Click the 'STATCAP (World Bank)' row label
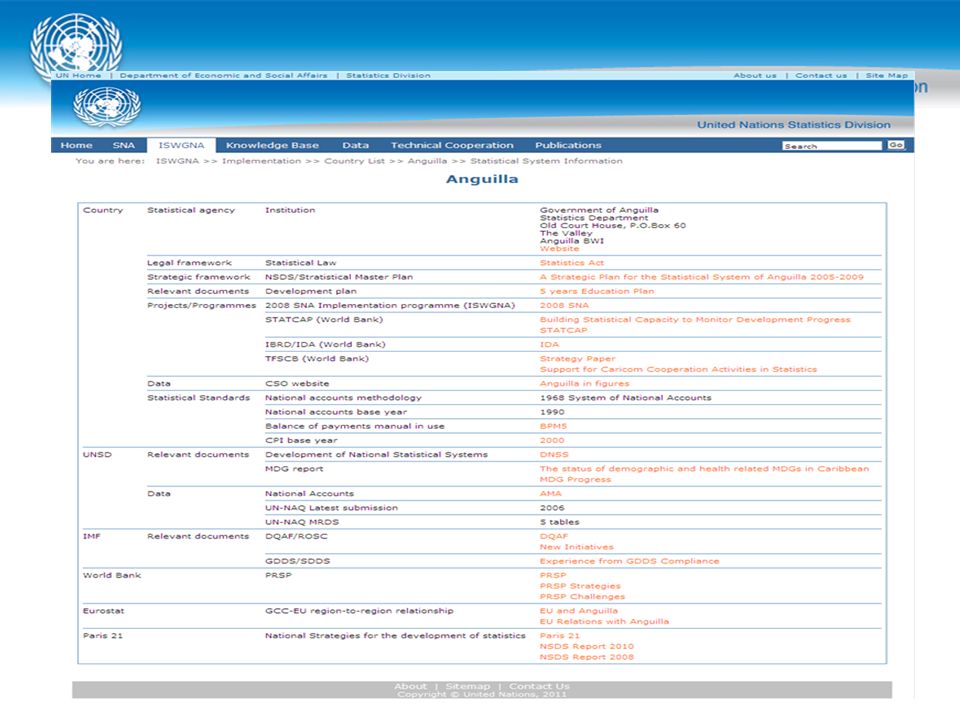Screen dimensions: 960x720 (x=324, y=320)
